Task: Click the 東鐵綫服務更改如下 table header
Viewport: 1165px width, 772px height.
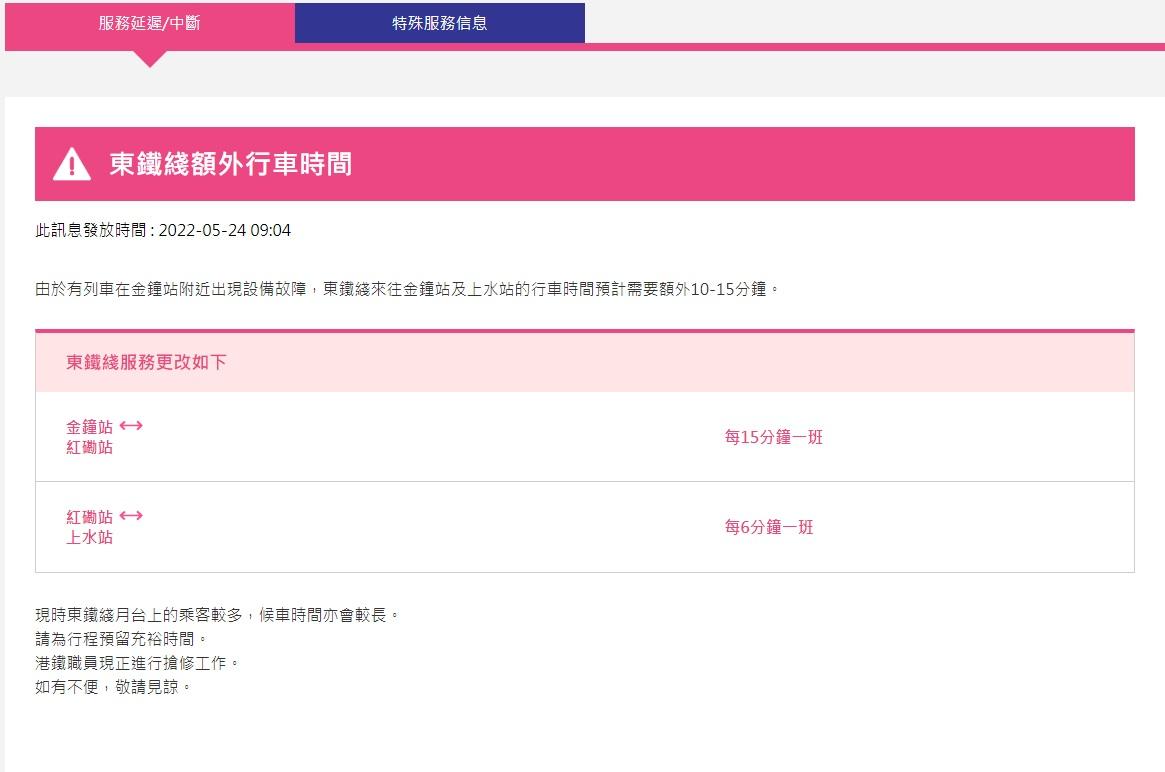Action: [146, 362]
